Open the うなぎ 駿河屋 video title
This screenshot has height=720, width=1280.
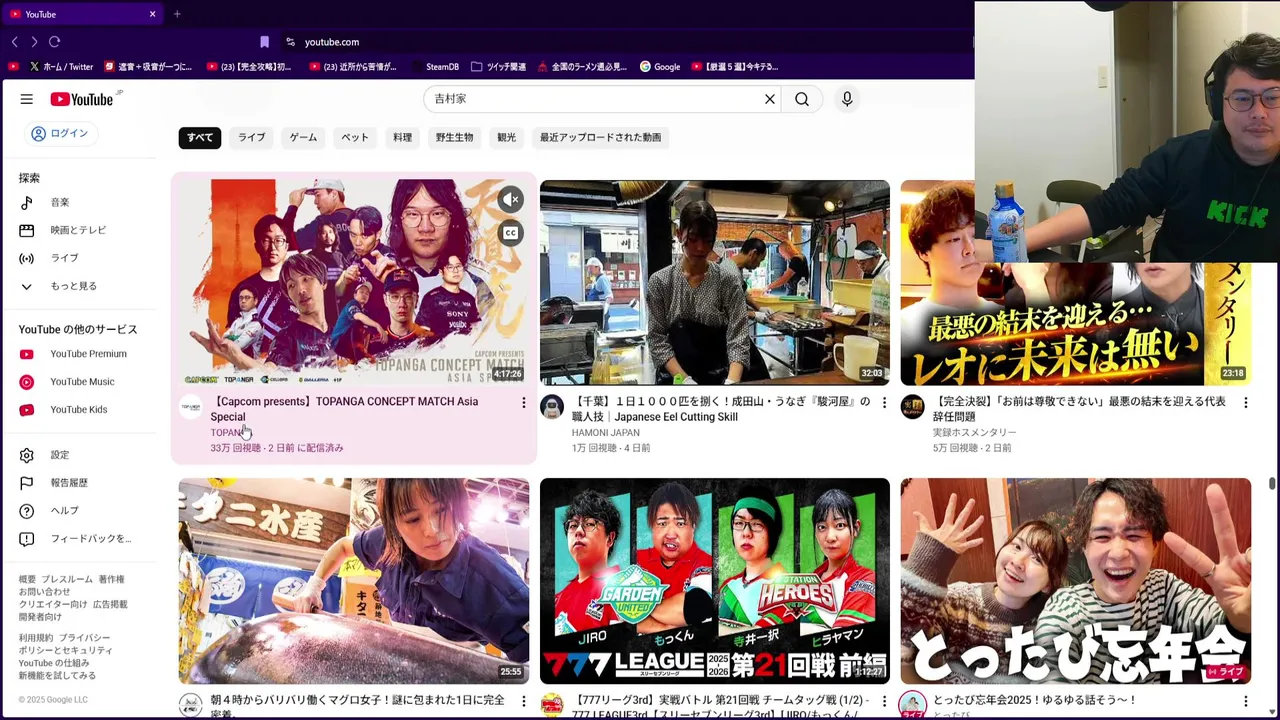coord(721,409)
